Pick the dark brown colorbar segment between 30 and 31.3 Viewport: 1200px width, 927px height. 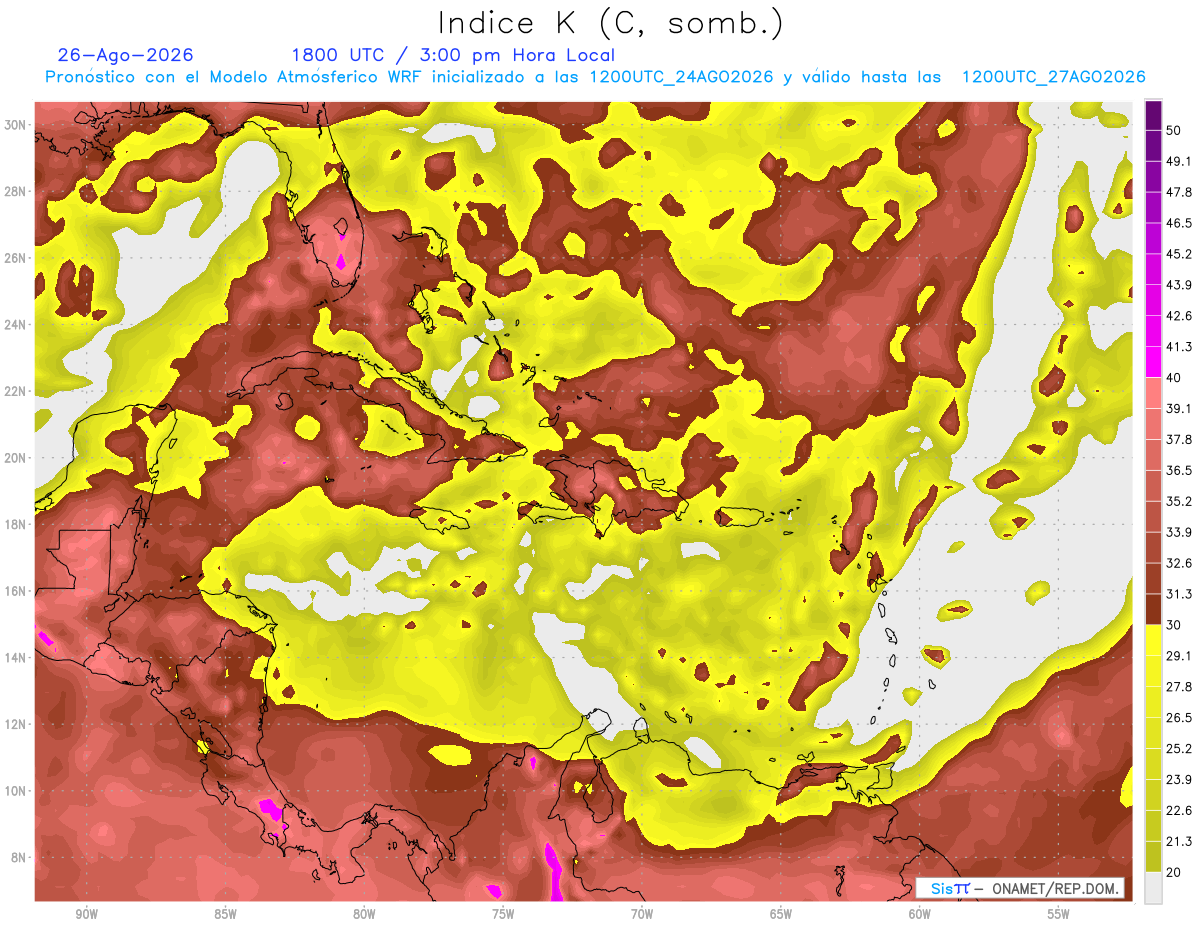click(x=1153, y=609)
